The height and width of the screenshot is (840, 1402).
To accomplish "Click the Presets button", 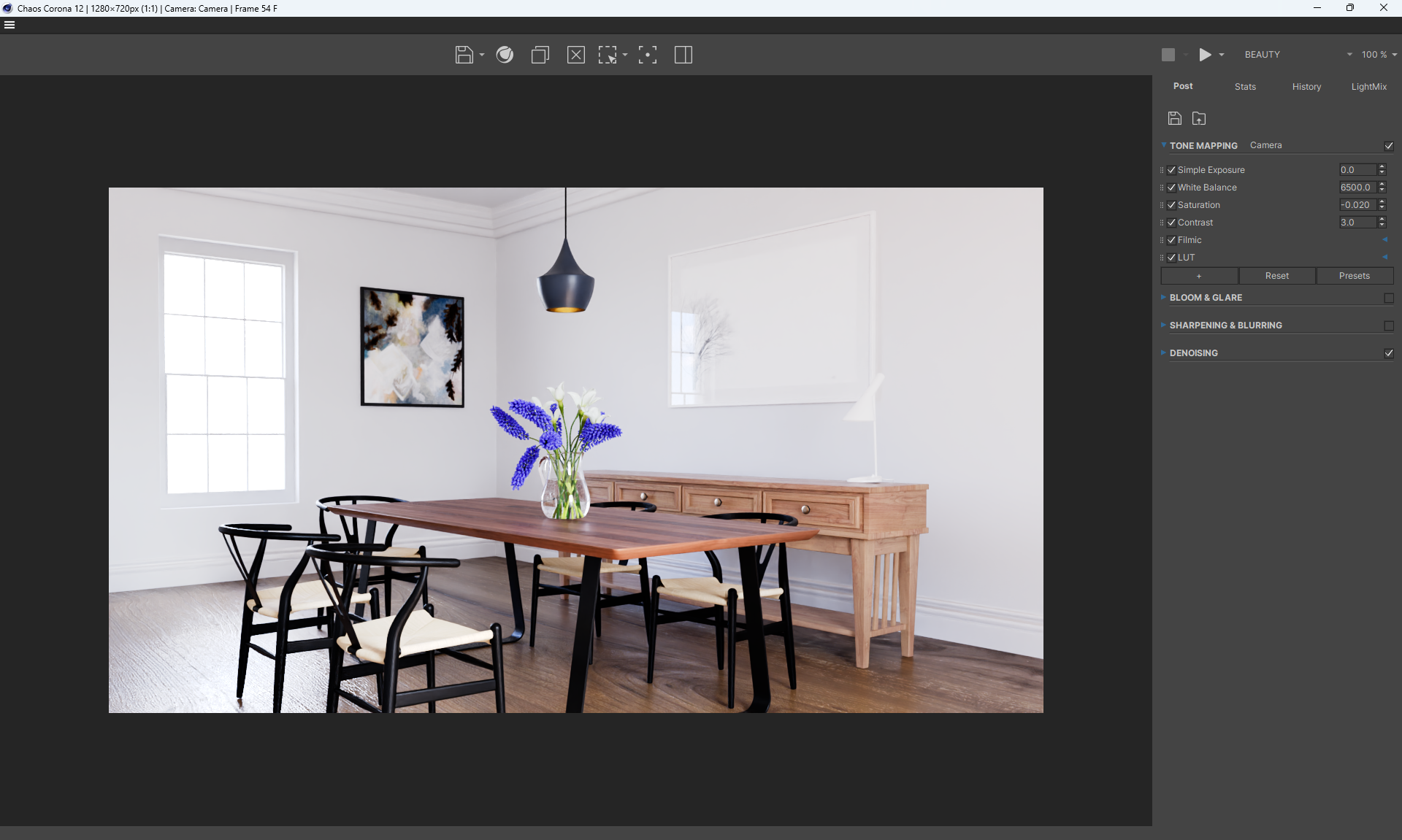I will [x=1354, y=276].
